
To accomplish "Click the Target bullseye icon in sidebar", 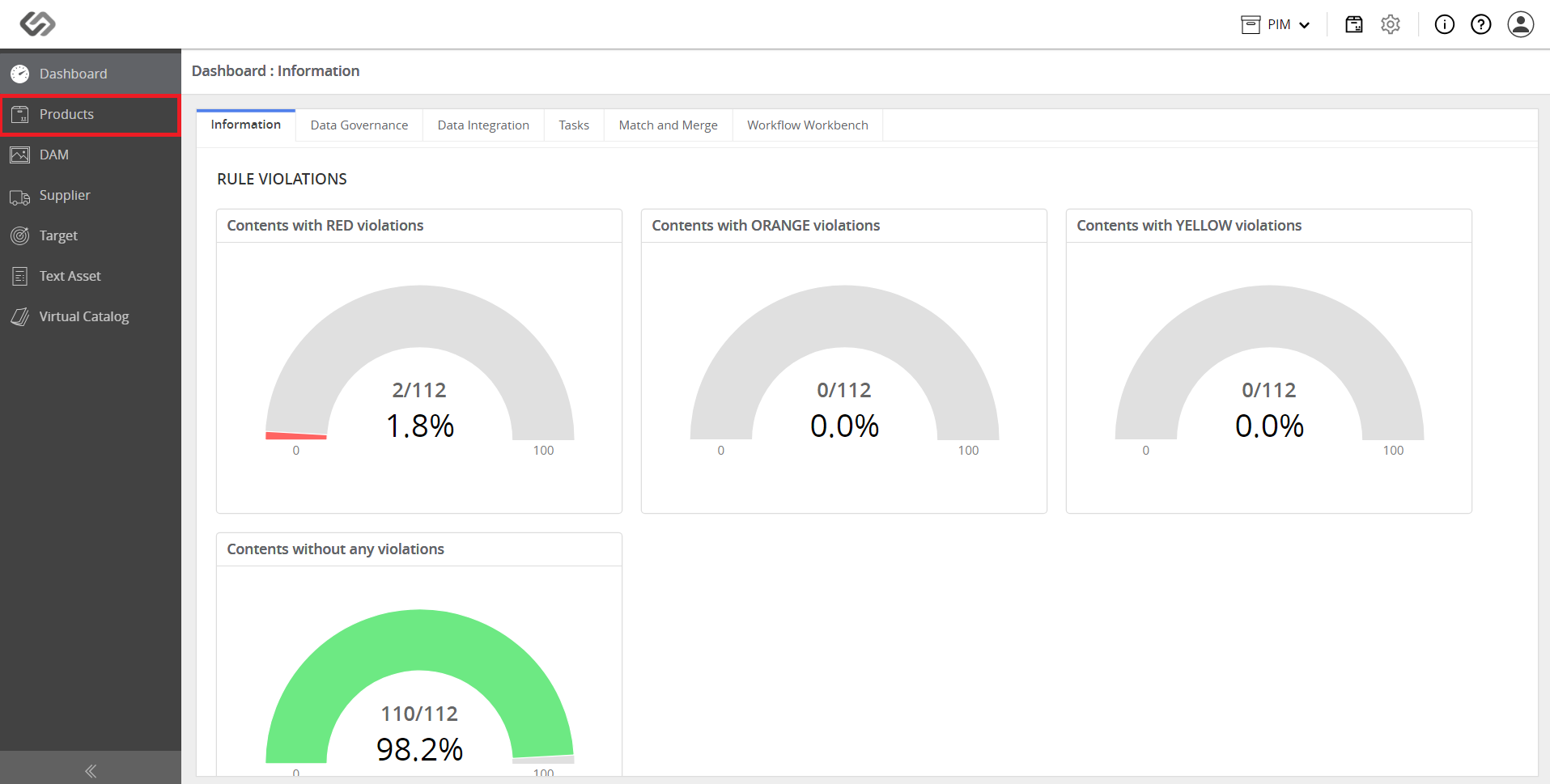I will [20, 235].
